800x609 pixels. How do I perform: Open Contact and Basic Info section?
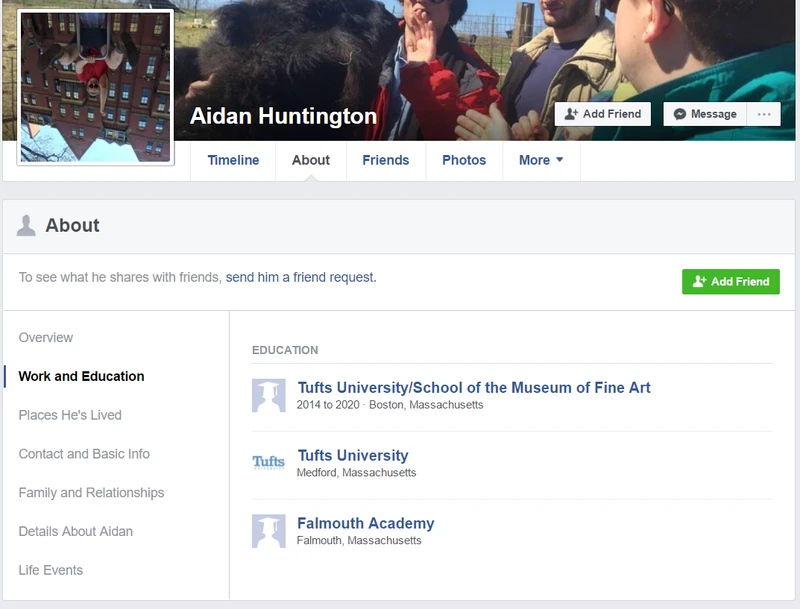point(84,454)
